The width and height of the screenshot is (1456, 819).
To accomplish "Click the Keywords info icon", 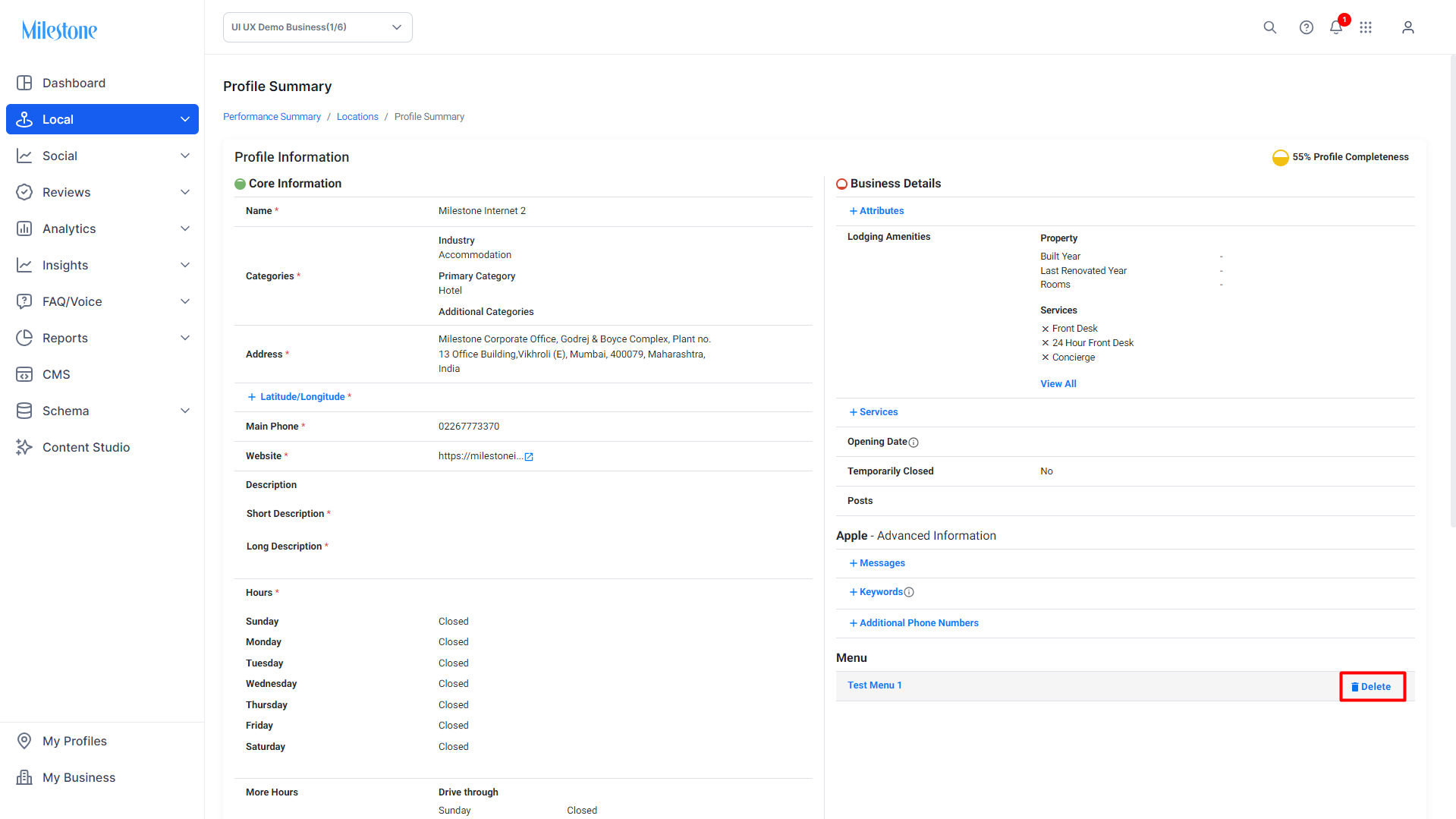I will click(909, 592).
